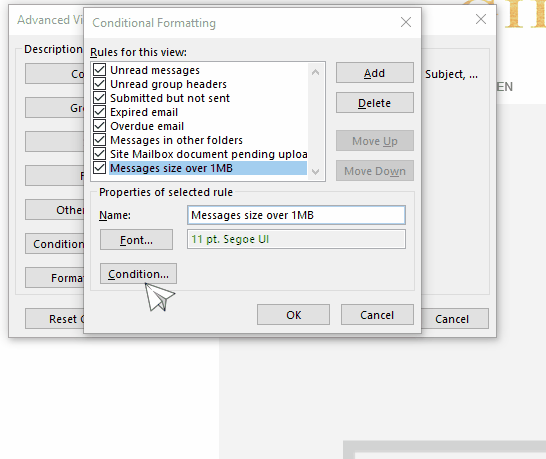
Task: Disable the Submitted but not sent rule
Action: point(100,98)
